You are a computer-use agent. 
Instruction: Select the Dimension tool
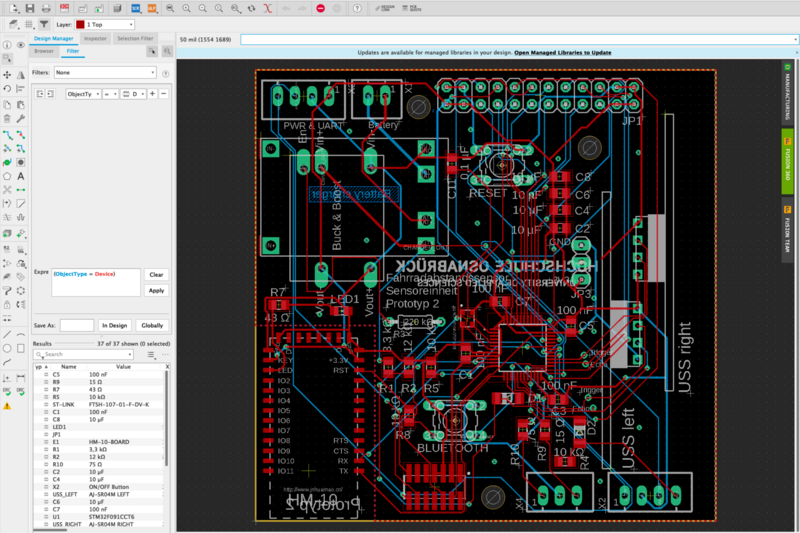coord(20,378)
